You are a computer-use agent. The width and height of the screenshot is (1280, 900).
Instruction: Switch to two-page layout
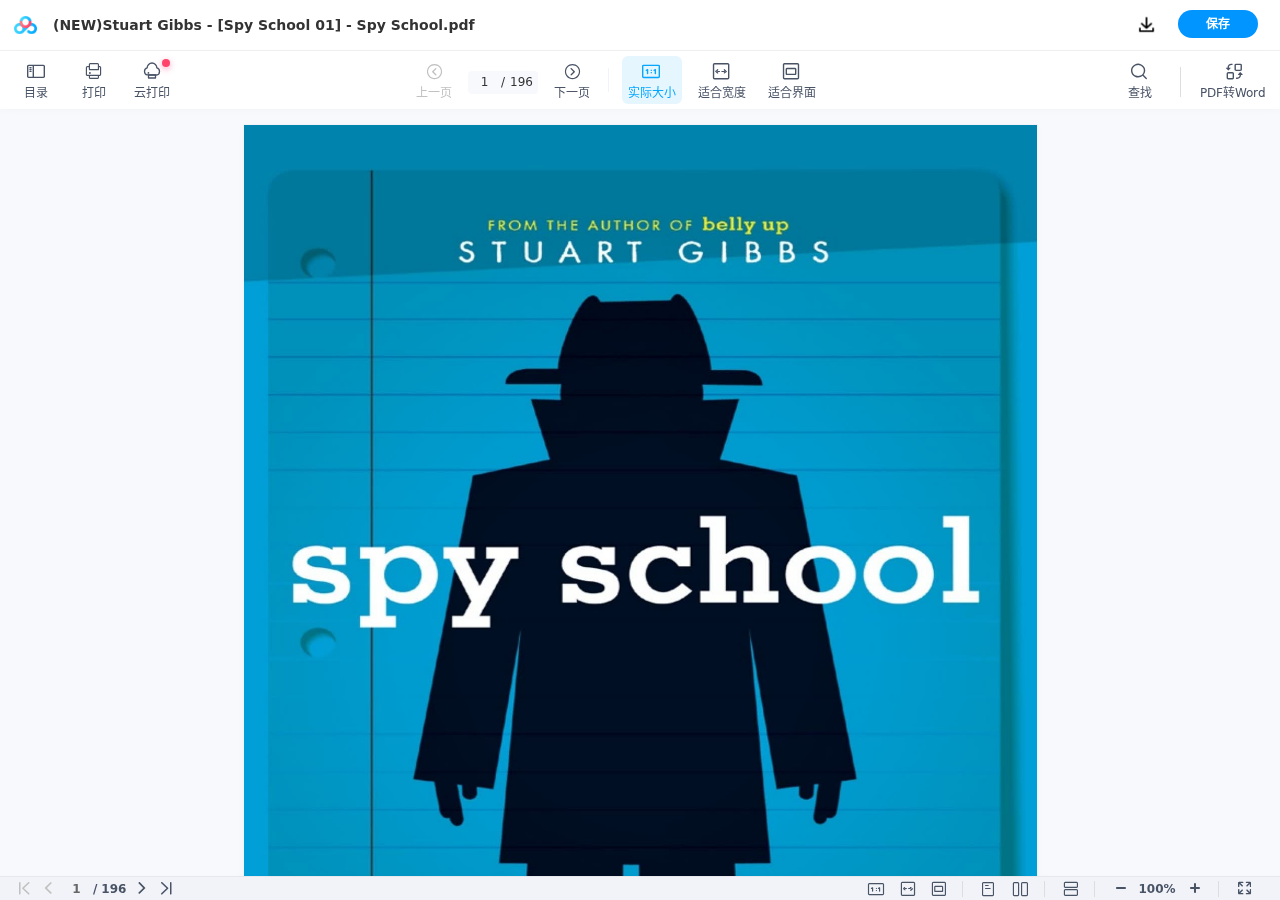pos(1020,888)
